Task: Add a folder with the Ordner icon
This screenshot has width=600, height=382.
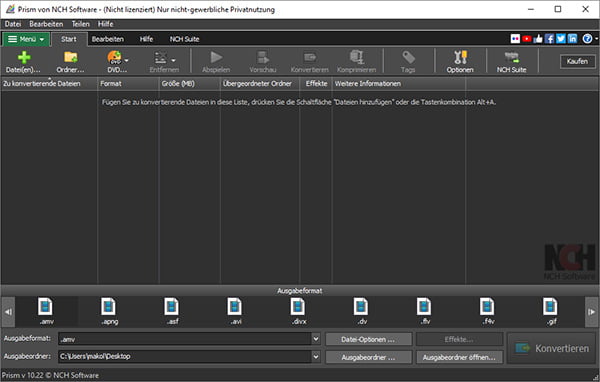Action: coord(71,57)
